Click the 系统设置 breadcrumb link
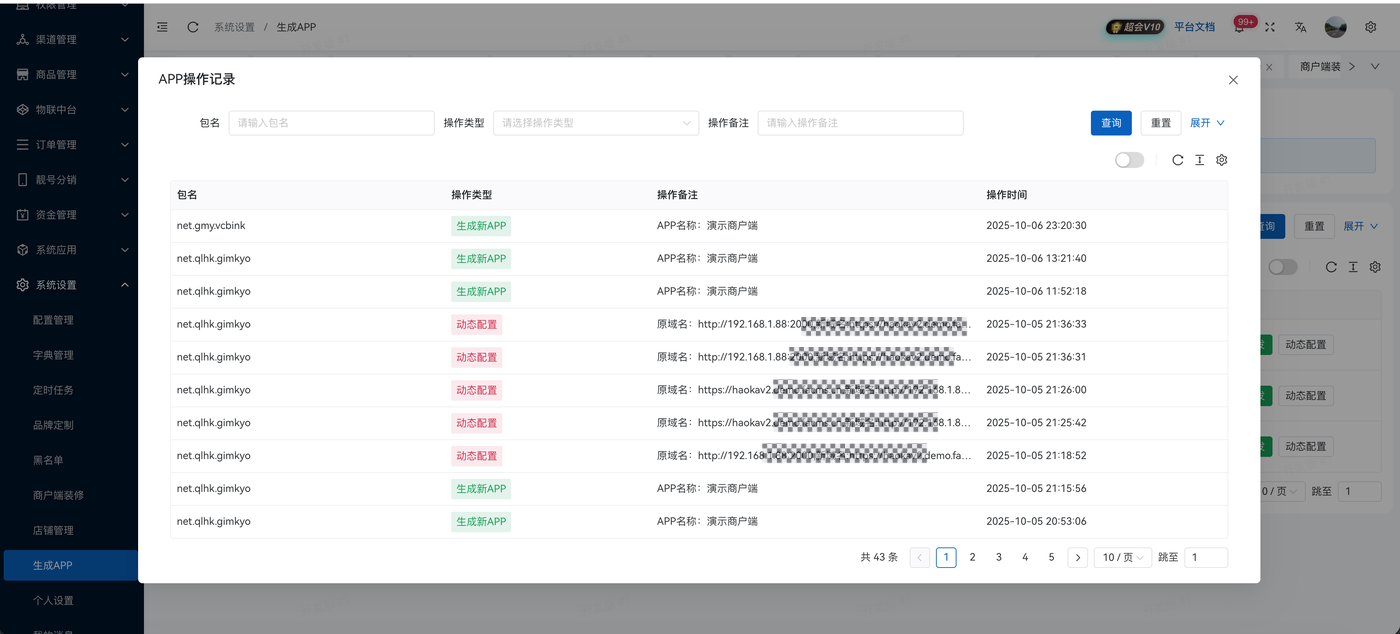This screenshot has height=634, width=1400. pos(234,27)
